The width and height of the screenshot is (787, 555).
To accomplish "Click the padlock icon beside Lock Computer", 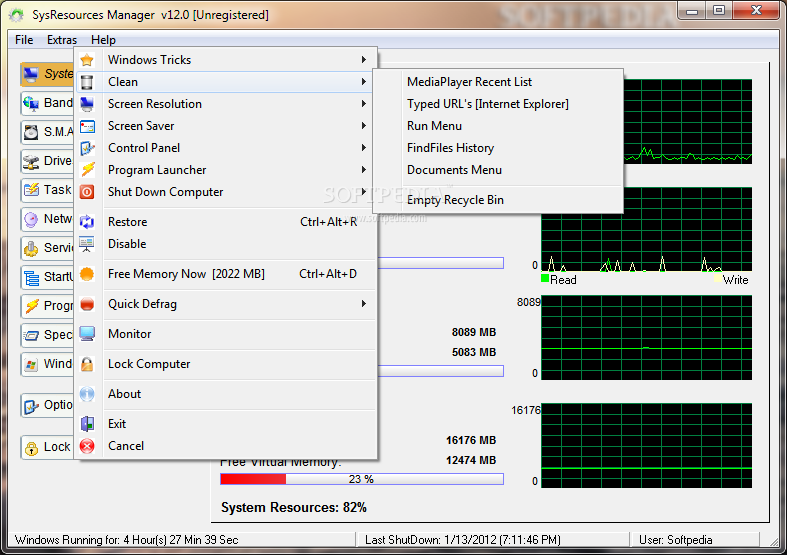I will pyautogui.click(x=87, y=364).
